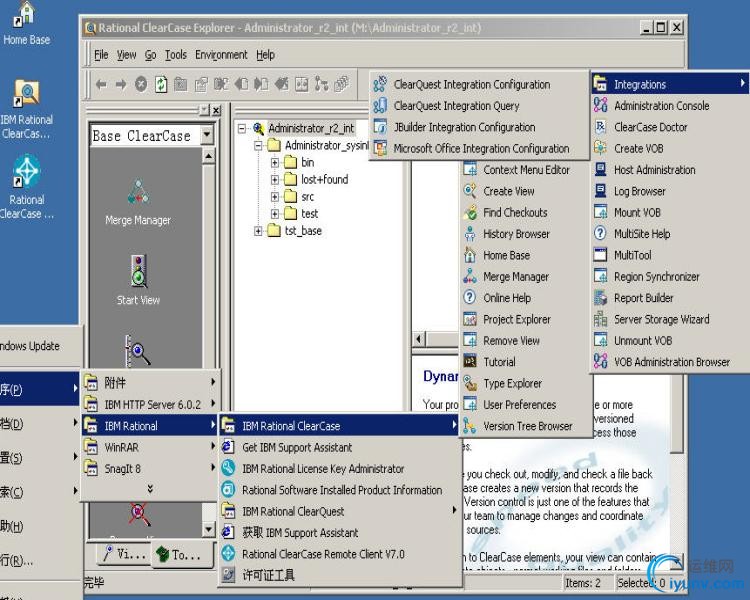Open Project Explorer
Viewport: 750px width, 600px height.
(x=525, y=319)
